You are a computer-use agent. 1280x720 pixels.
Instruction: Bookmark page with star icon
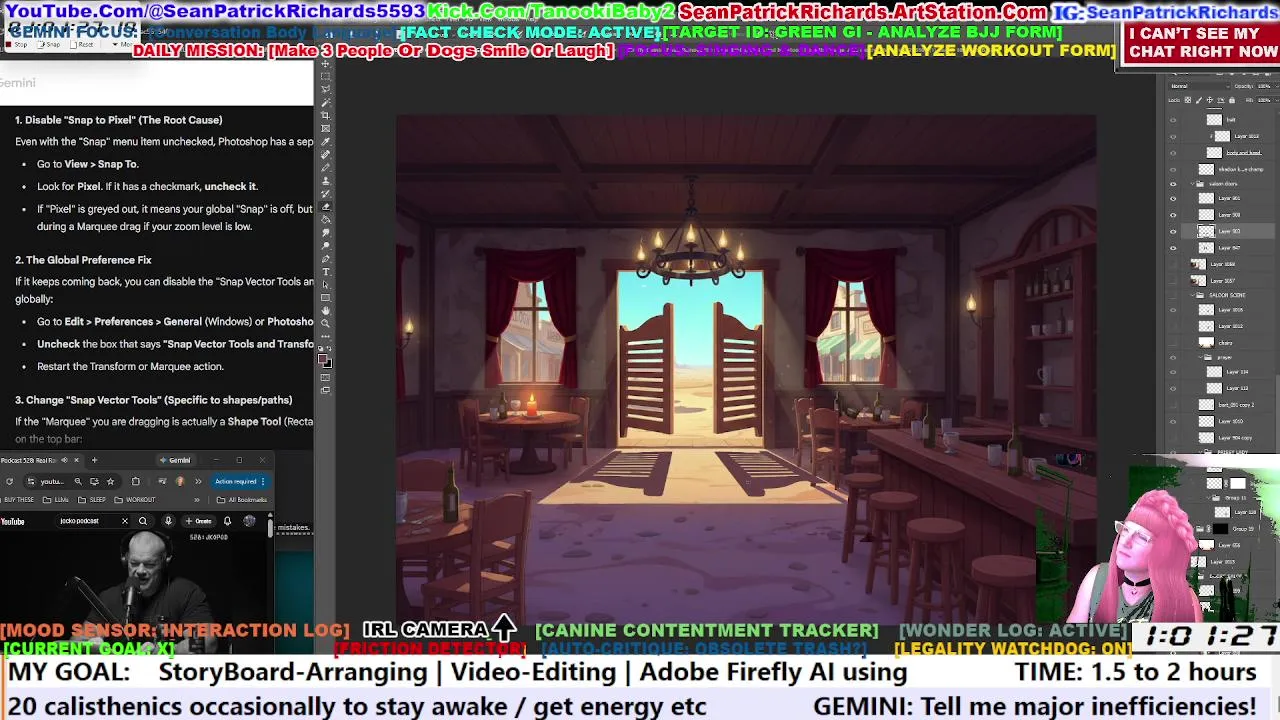click(x=110, y=482)
